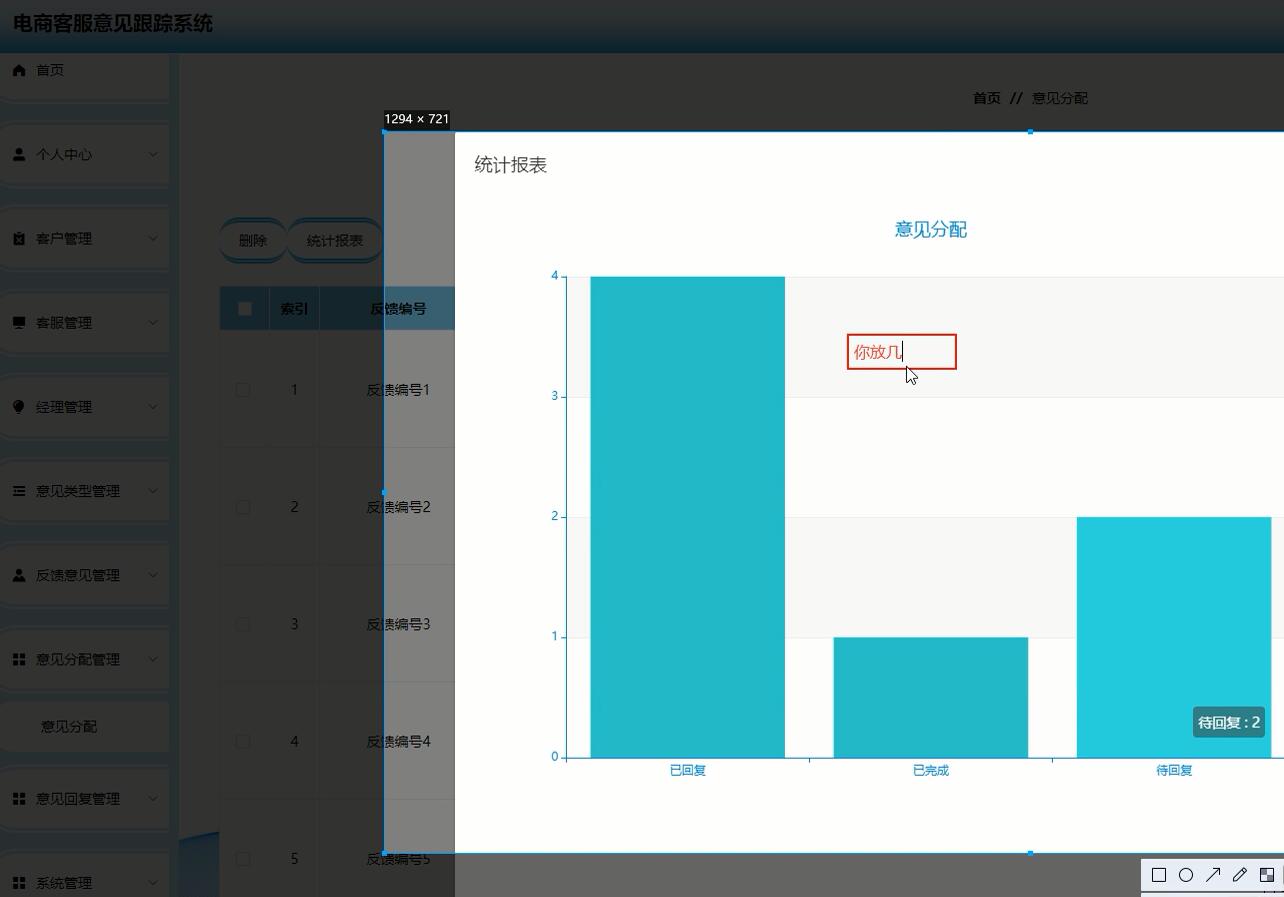Click the red annotation text box 你放几
The width and height of the screenshot is (1284, 897).
pos(902,352)
